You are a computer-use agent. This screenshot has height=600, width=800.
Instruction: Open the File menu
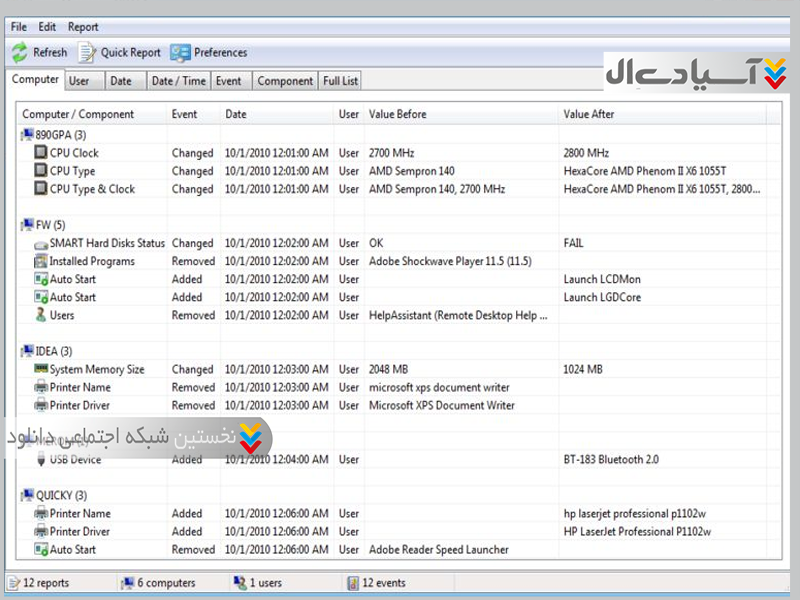[18, 27]
